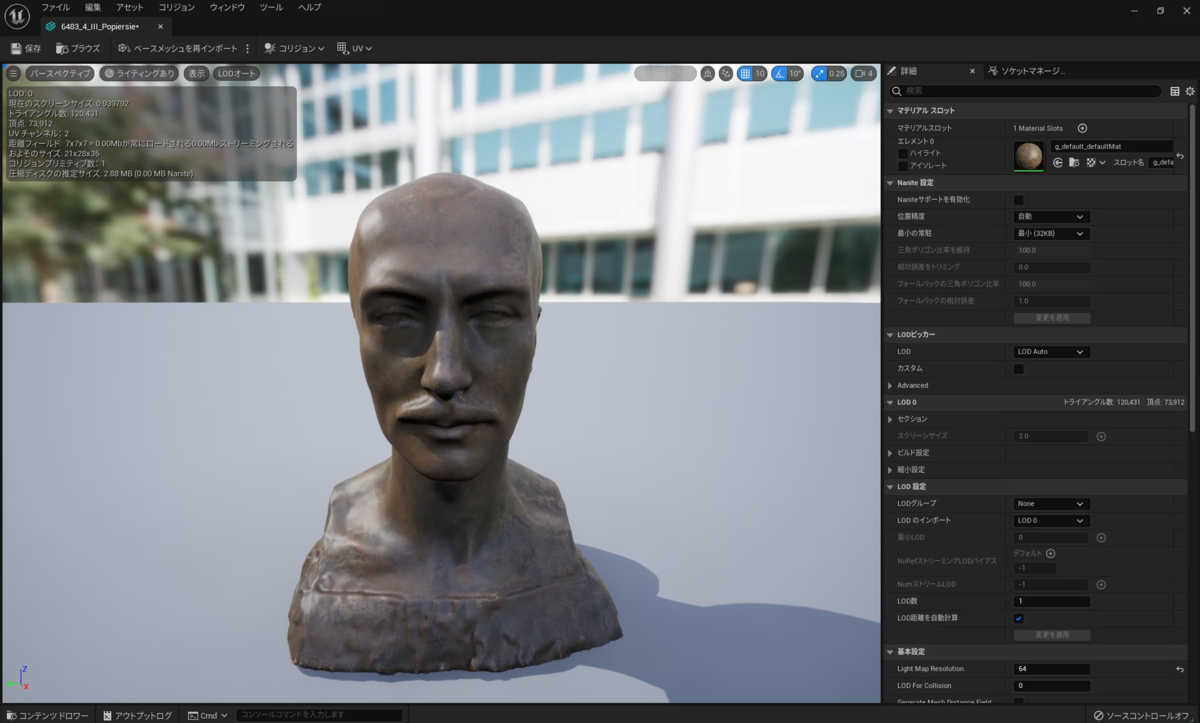Screen dimensions: 1200x723
Task: Click the ライティングあり view mode button
Action: [139, 73]
